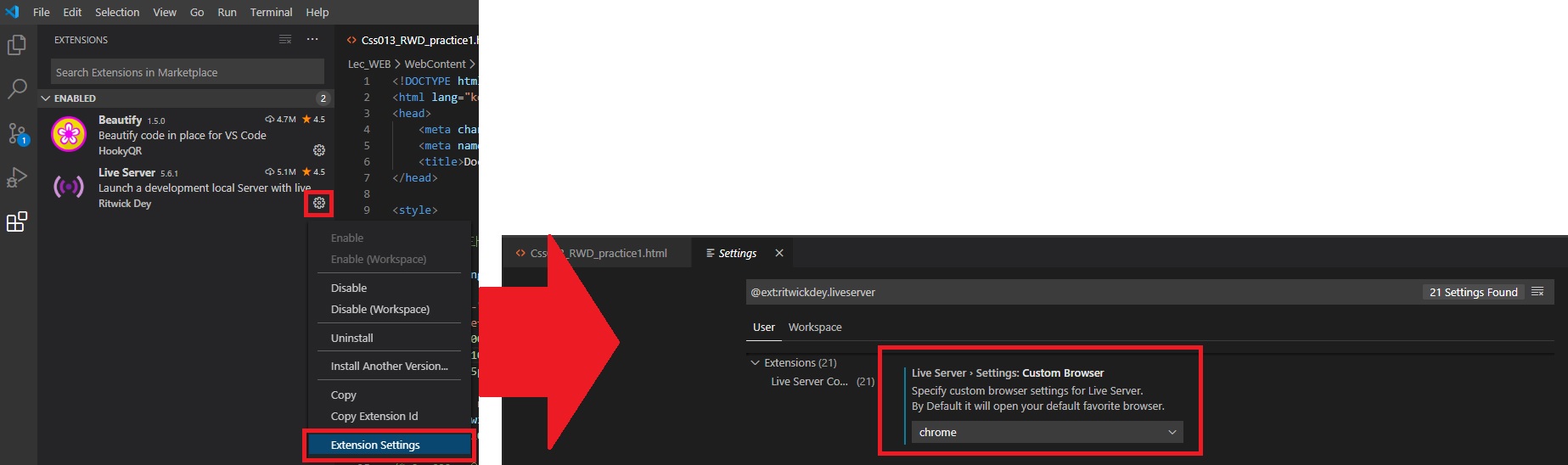This screenshot has width=1568, height=465.
Task: Open the Edit menu
Action: pyautogui.click(x=72, y=12)
